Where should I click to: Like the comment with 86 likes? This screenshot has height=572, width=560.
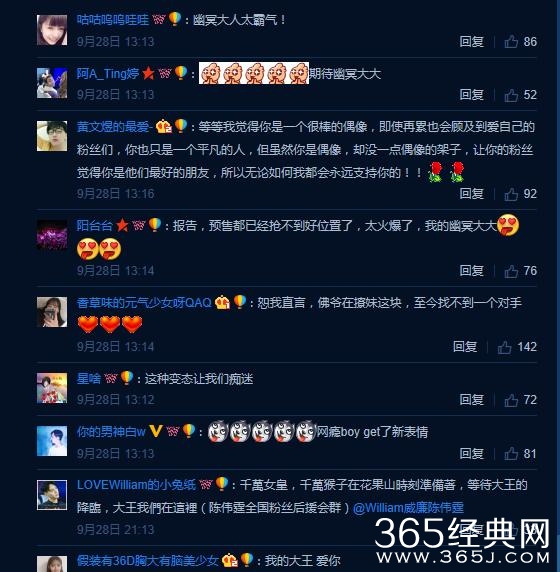pos(511,42)
